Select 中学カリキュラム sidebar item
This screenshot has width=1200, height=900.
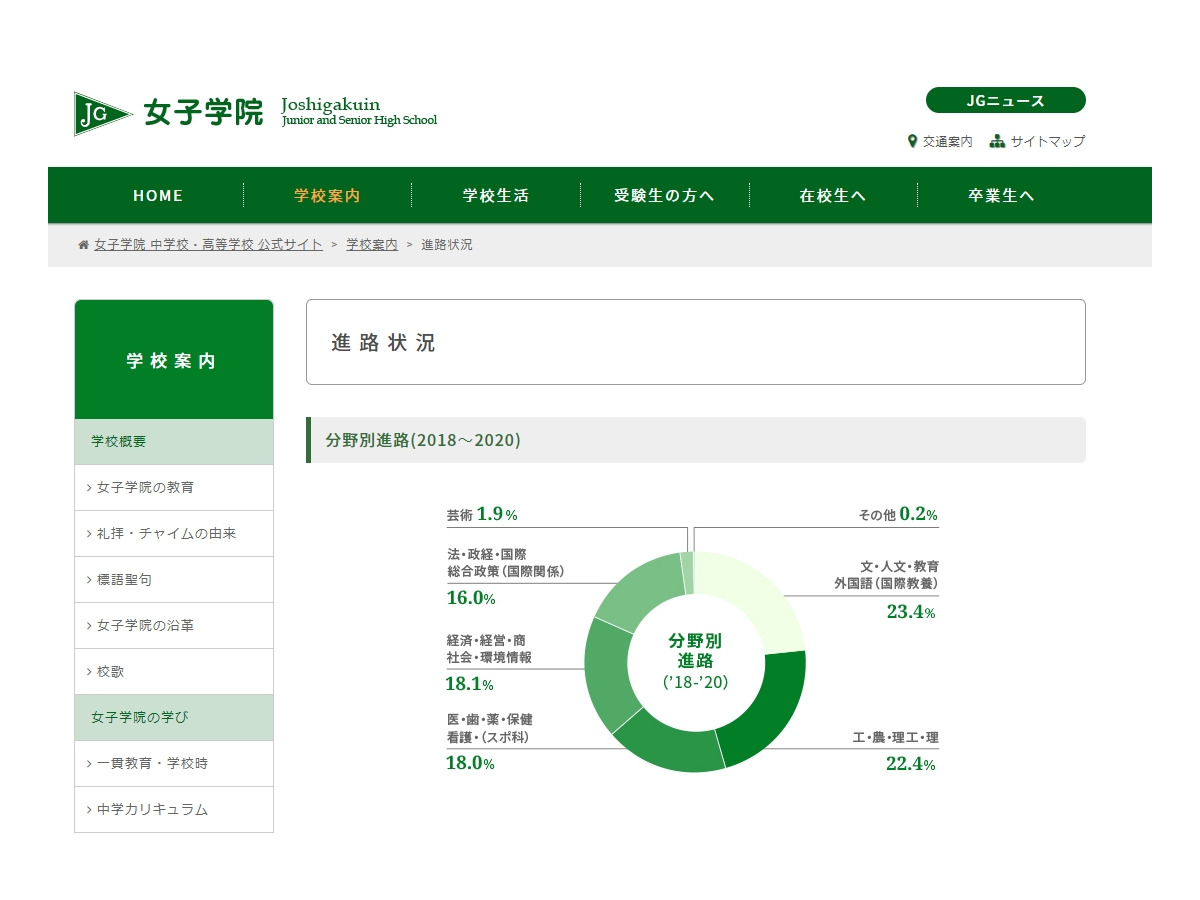click(153, 810)
